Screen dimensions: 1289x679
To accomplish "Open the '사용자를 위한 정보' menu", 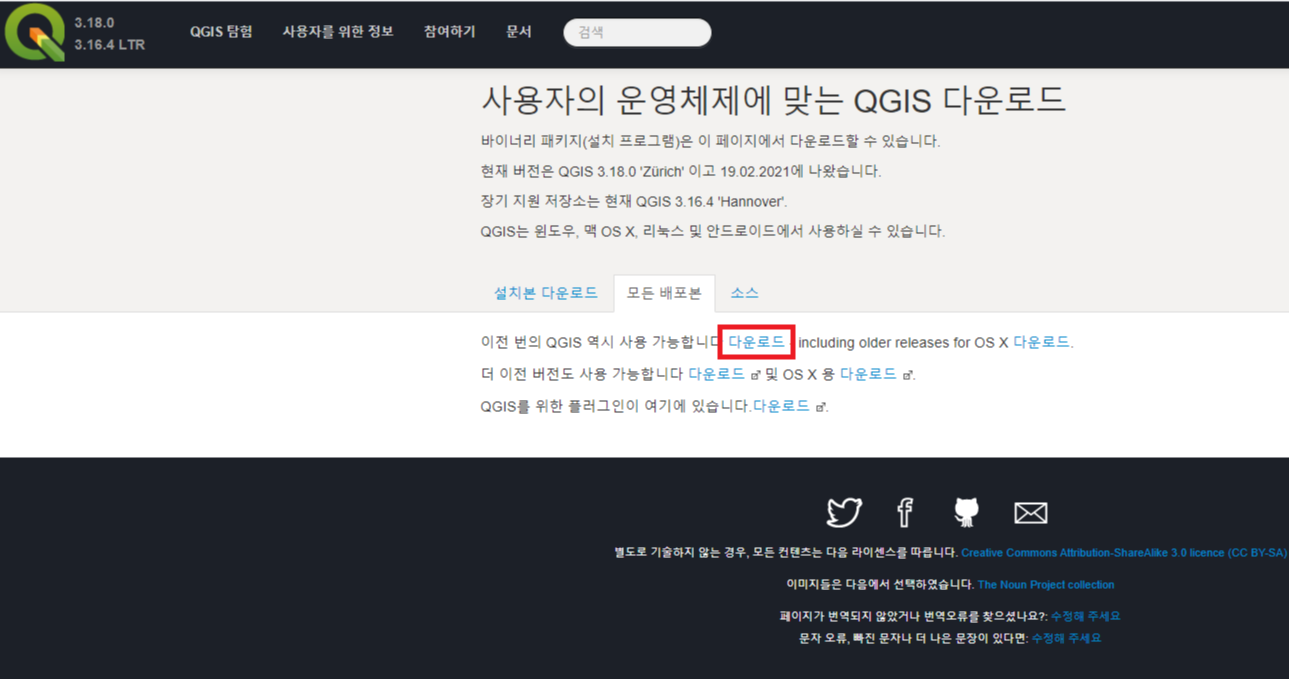I will tap(338, 32).
